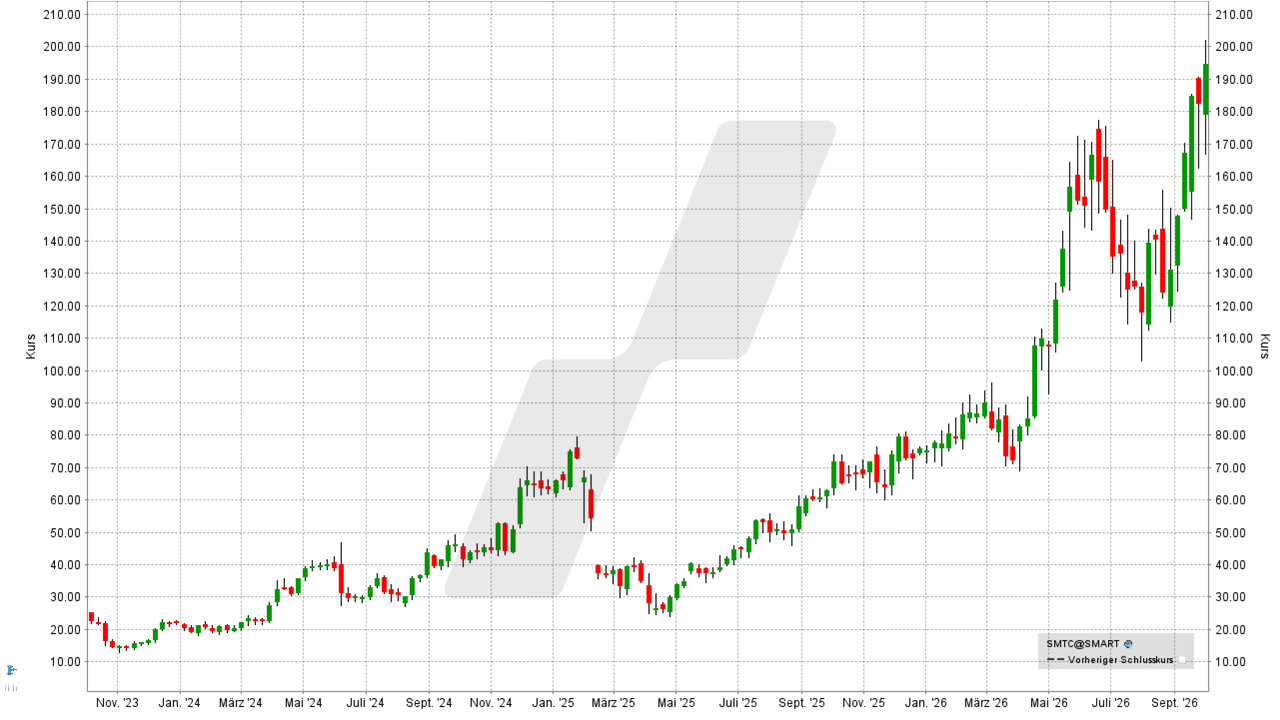
Task: Select the SMTC@SMART legend label
Action: (1083, 644)
